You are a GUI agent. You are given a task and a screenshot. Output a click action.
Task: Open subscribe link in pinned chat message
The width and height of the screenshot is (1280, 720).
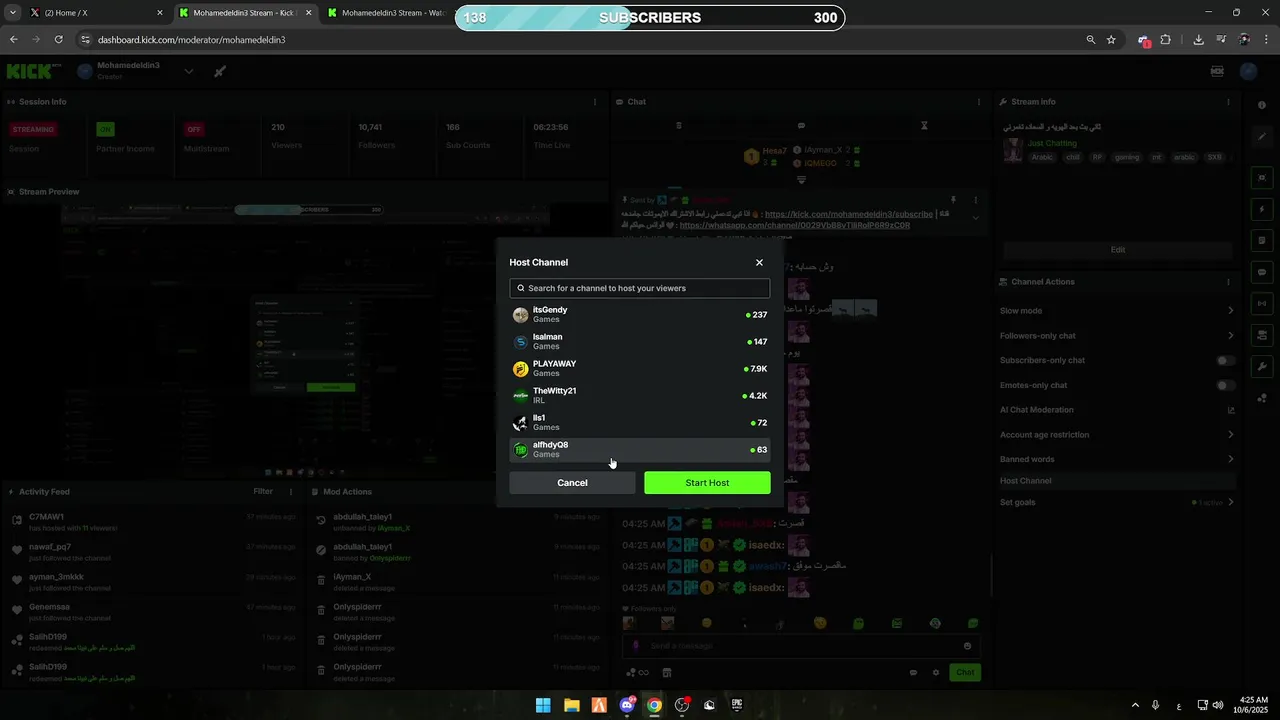[x=849, y=214]
